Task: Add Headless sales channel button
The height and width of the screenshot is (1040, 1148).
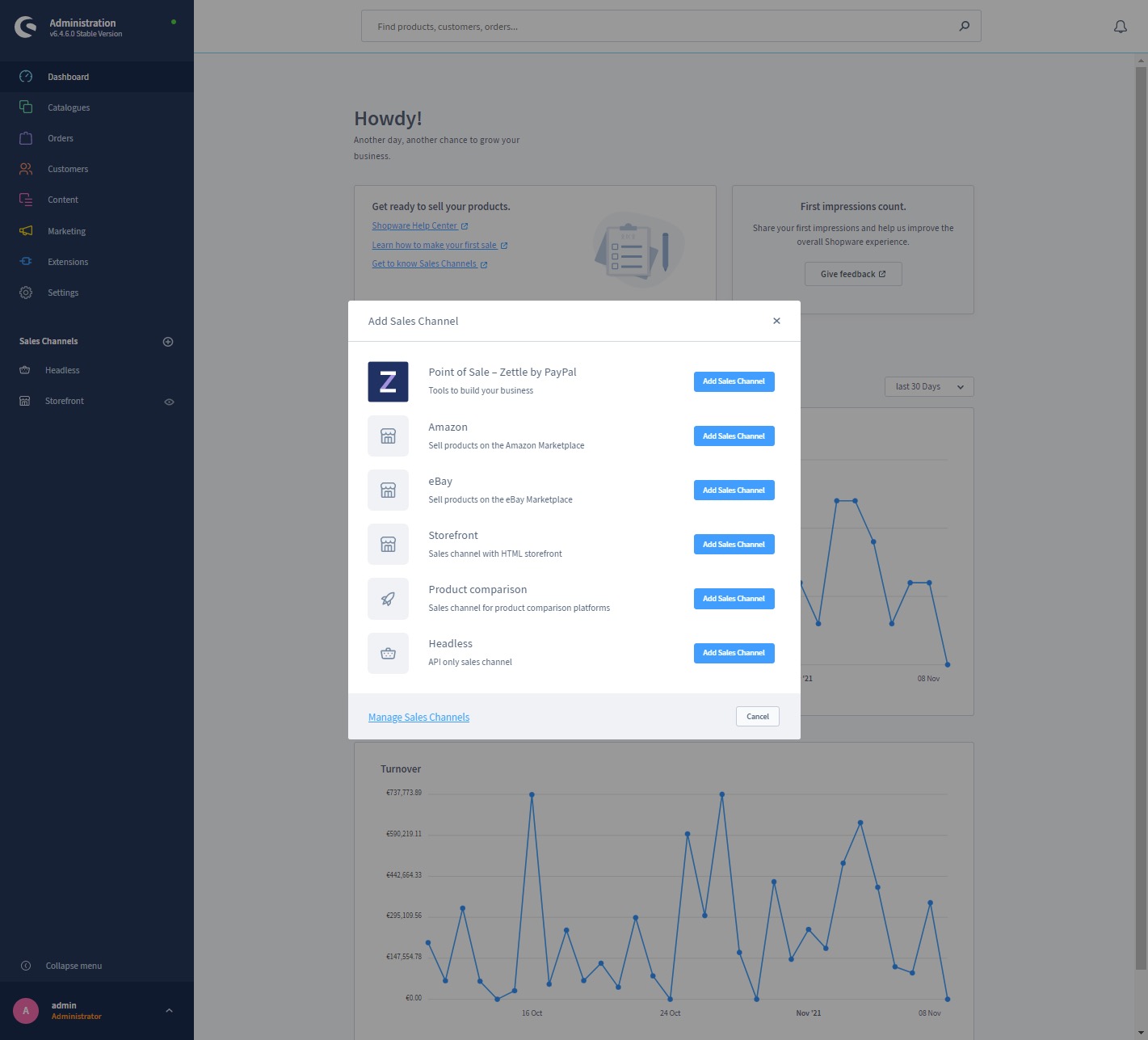Action: pos(734,653)
